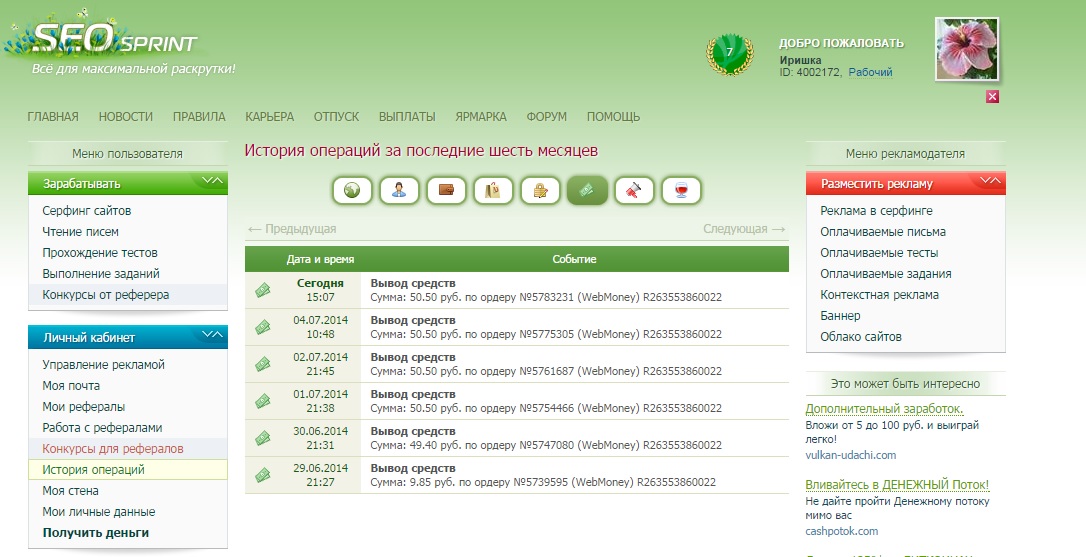The image size is (1086, 557).
Task: Select the brown wallet filter icon
Action: 446,191
